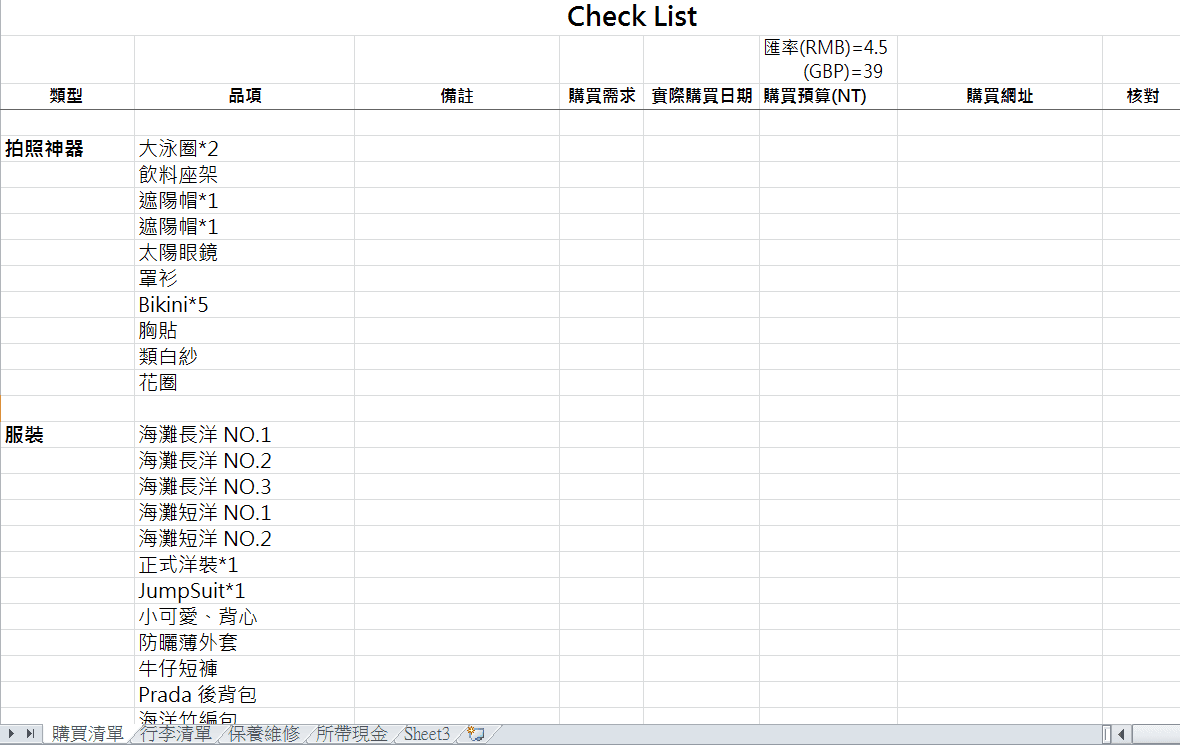Select the 匯率(RMB)=4.5 cell
Viewport: 1180px width, 745px height.
pos(828,59)
